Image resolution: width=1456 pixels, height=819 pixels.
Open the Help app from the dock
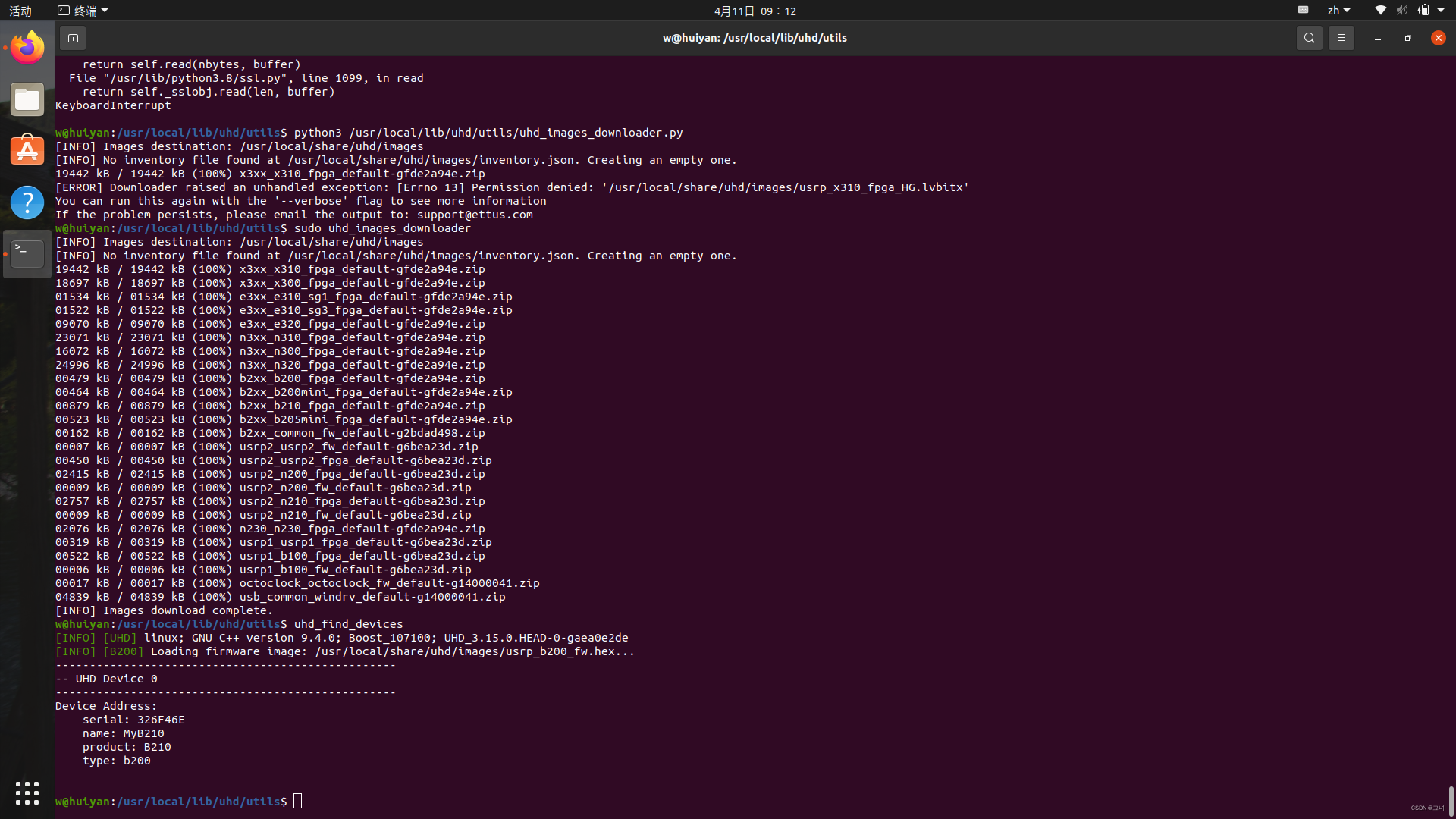click(27, 202)
